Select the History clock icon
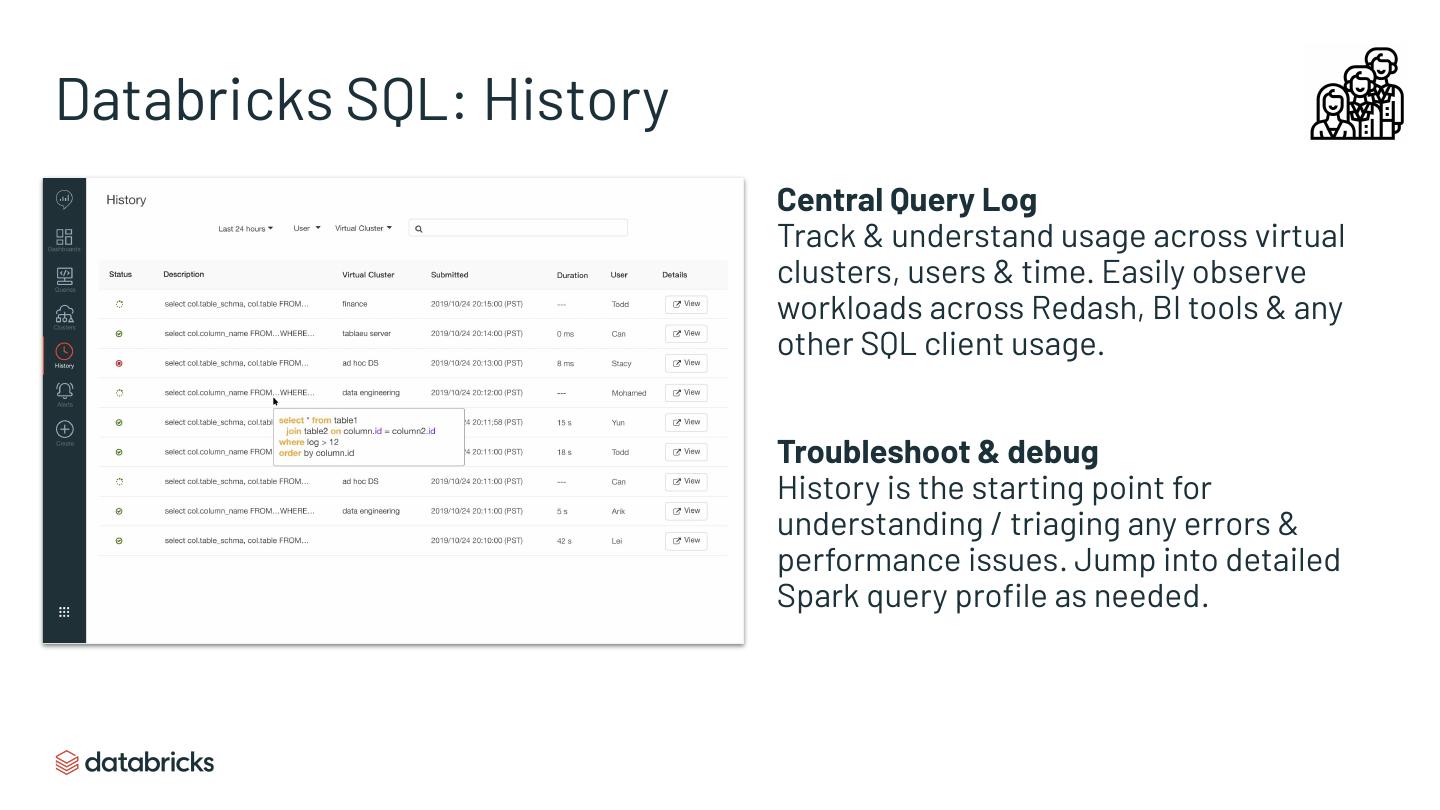1440x810 pixels. tap(64, 354)
